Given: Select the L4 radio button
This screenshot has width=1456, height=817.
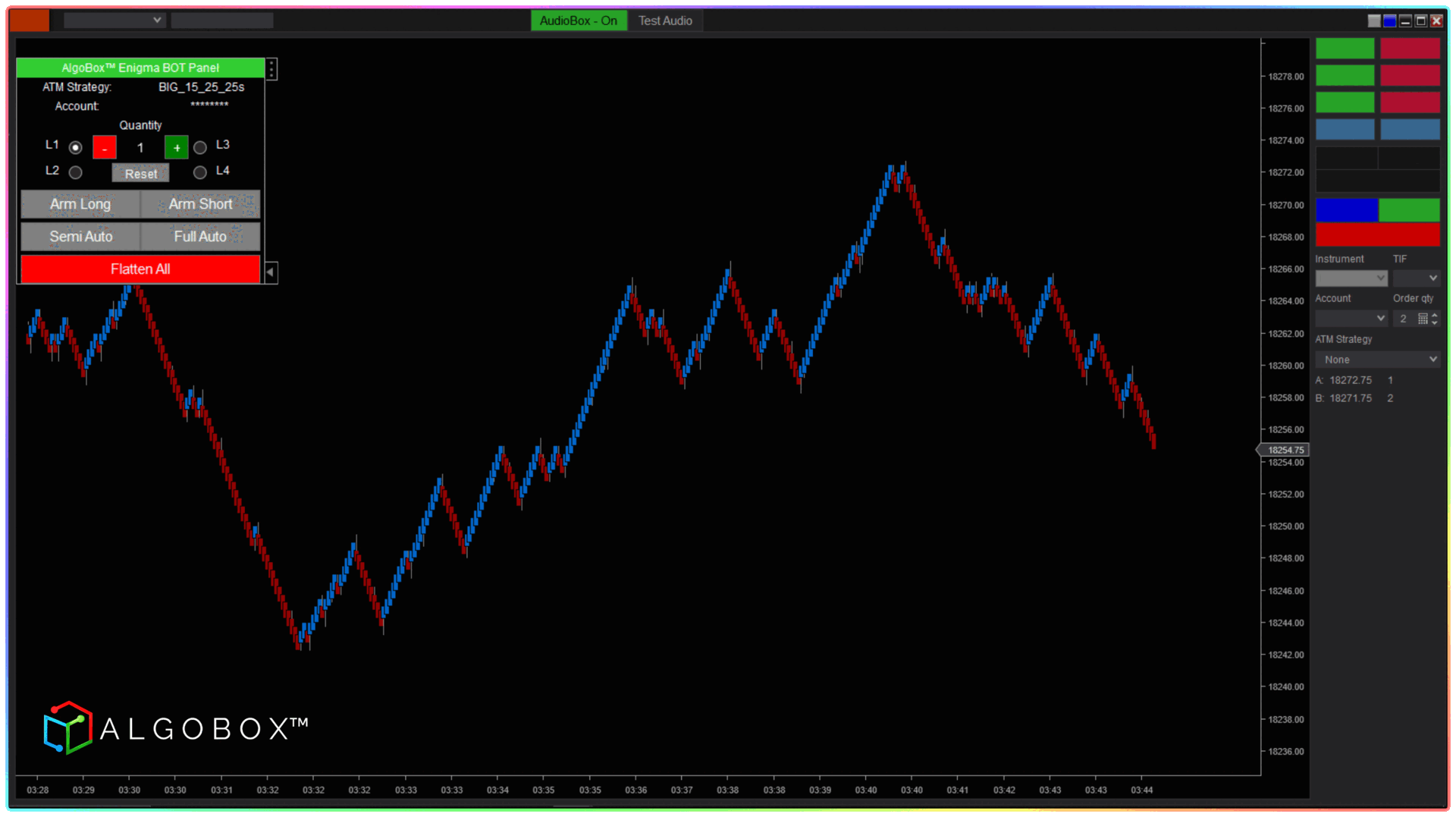Looking at the screenshot, I should pos(200,173).
